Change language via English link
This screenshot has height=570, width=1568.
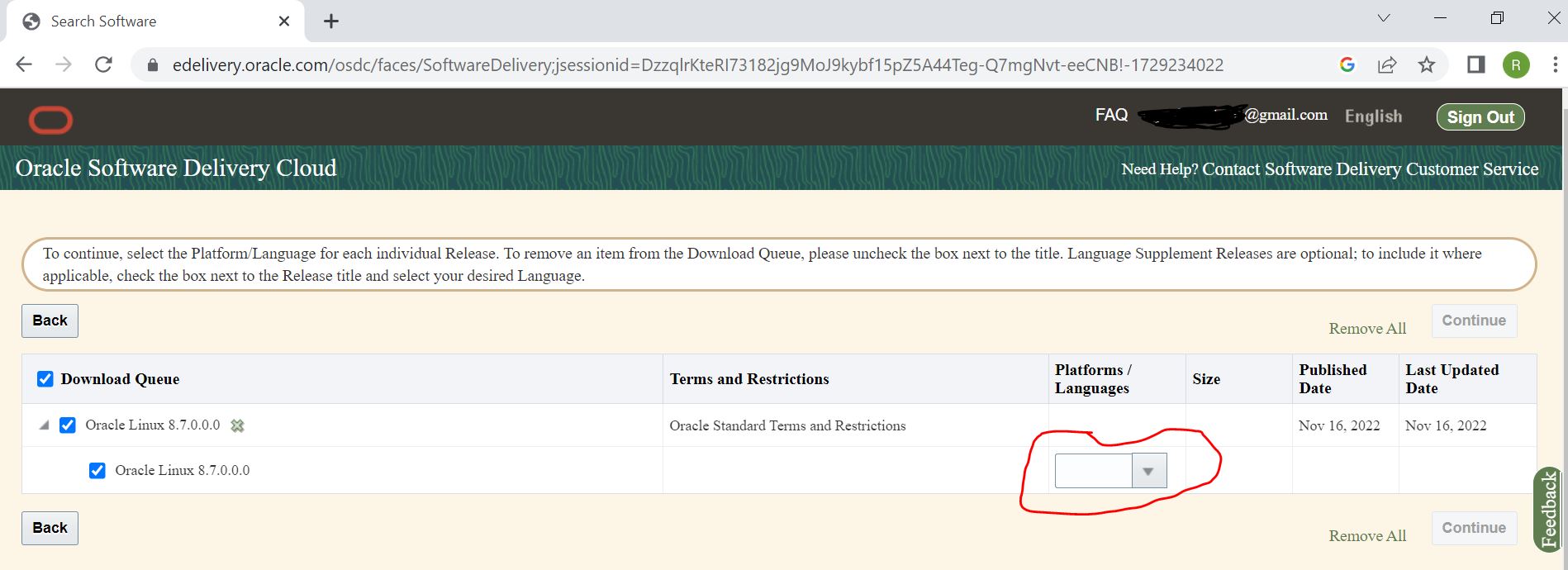coord(1373,116)
